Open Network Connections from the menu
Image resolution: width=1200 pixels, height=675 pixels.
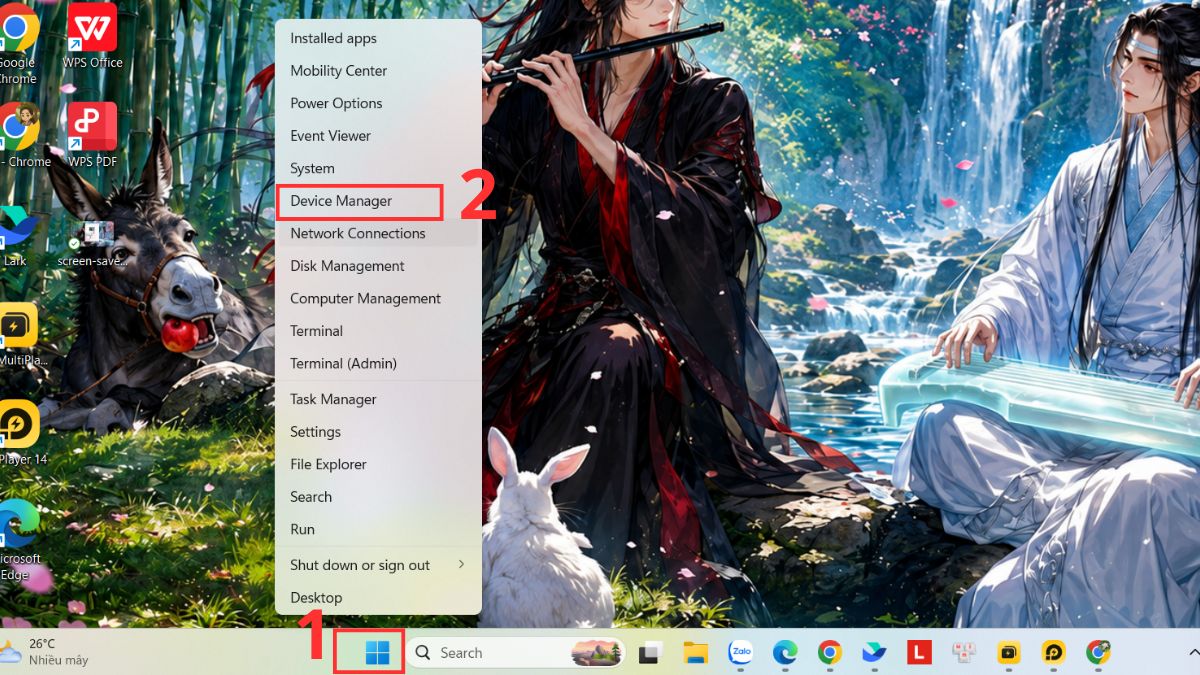[x=378, y=233]
